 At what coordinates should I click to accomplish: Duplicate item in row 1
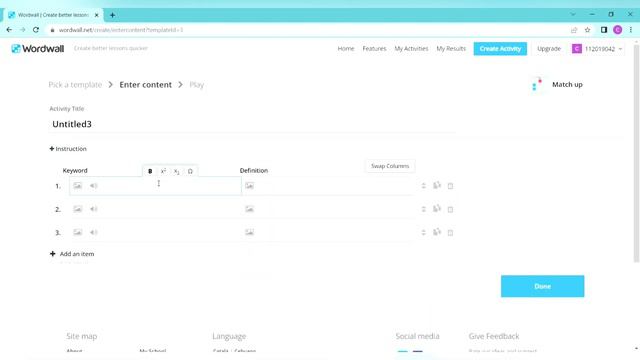coord(437,185)
